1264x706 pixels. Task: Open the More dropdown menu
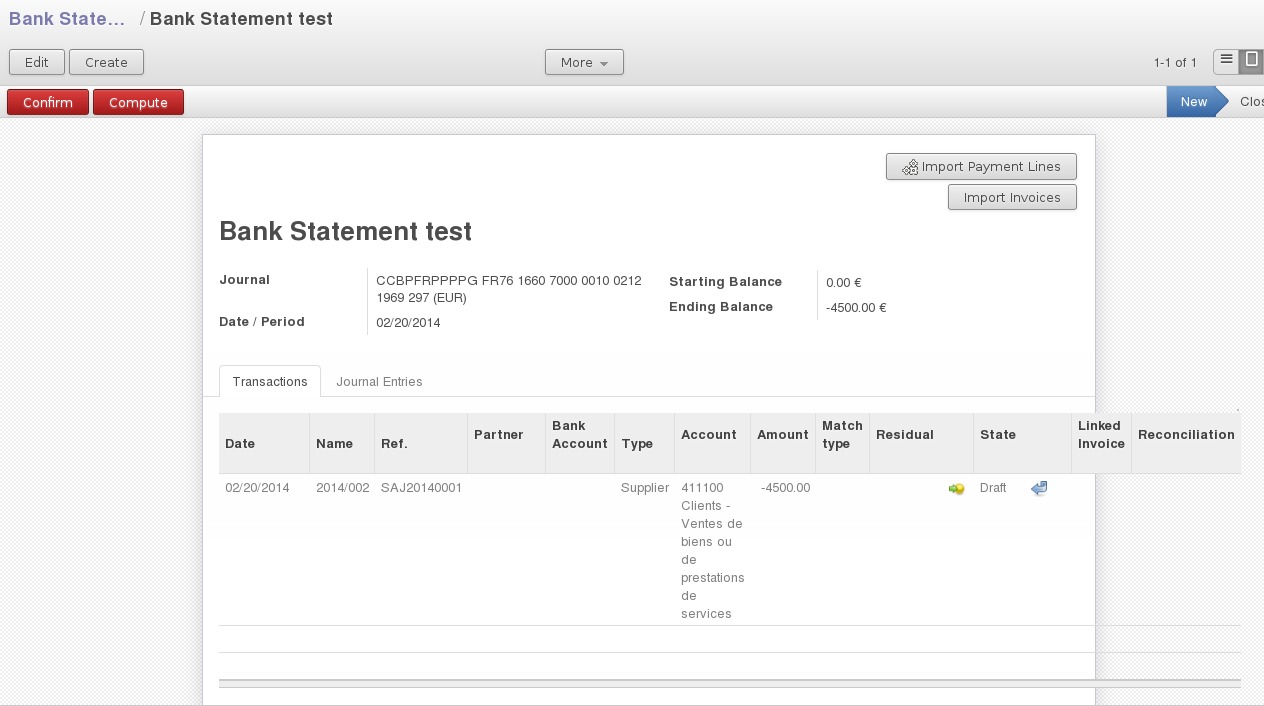tap(584, 62)
